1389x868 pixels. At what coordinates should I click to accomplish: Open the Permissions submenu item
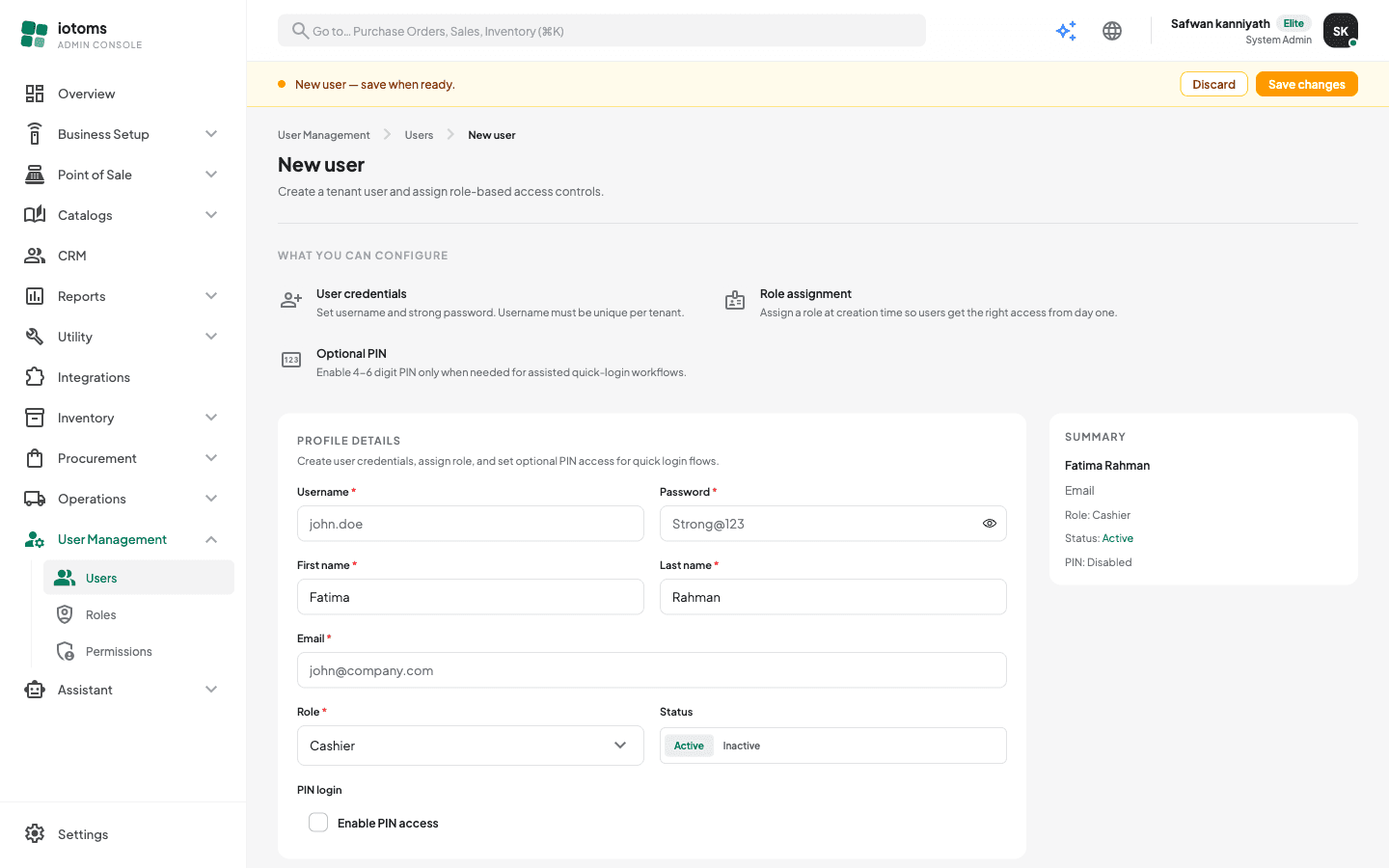tap(139, 651)
